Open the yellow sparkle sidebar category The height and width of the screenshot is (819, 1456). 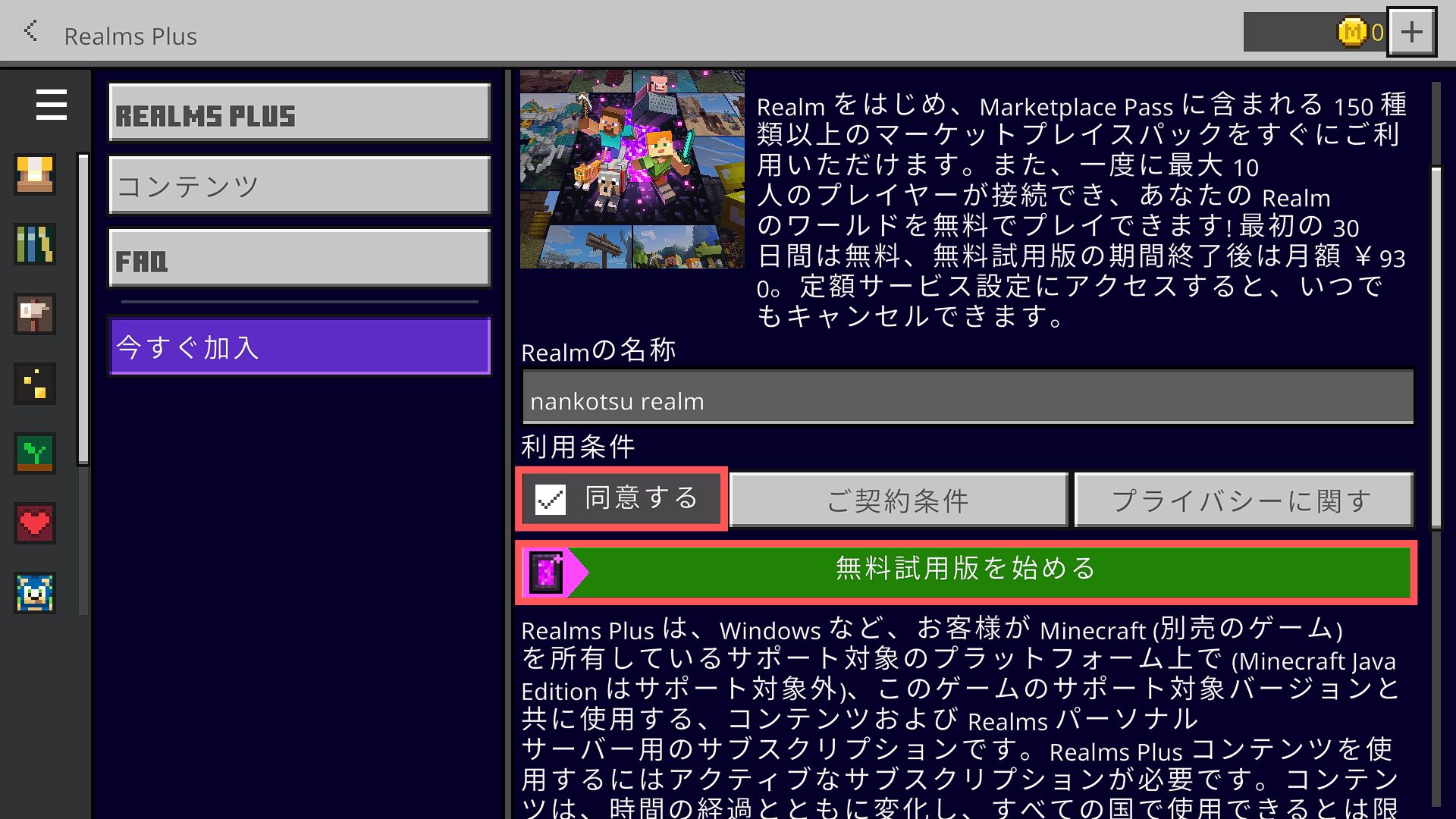[35, 384]
